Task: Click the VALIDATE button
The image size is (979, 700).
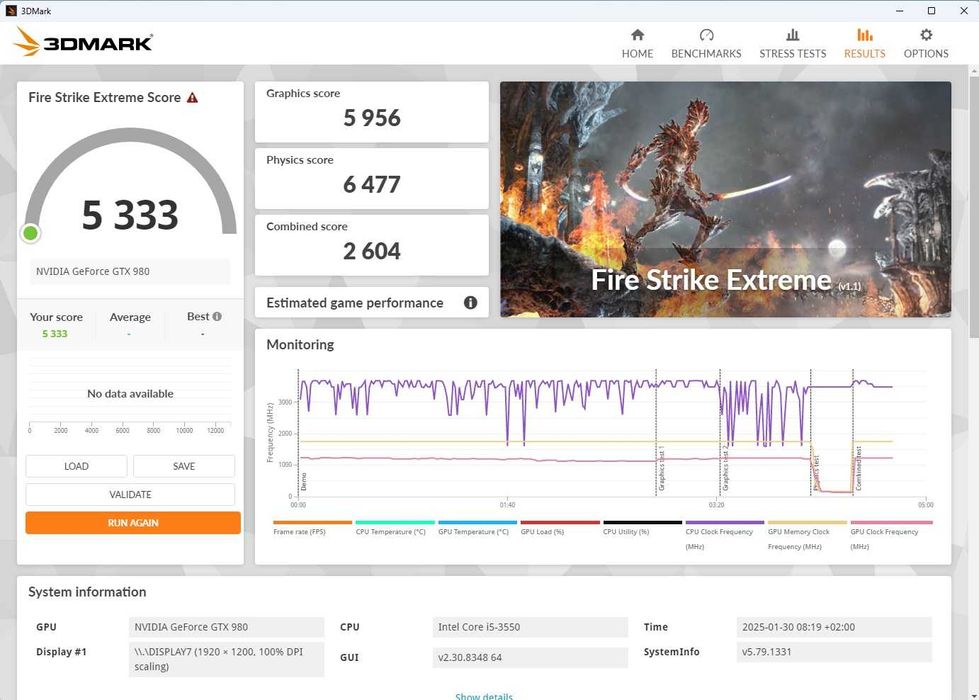Action: 130,495
